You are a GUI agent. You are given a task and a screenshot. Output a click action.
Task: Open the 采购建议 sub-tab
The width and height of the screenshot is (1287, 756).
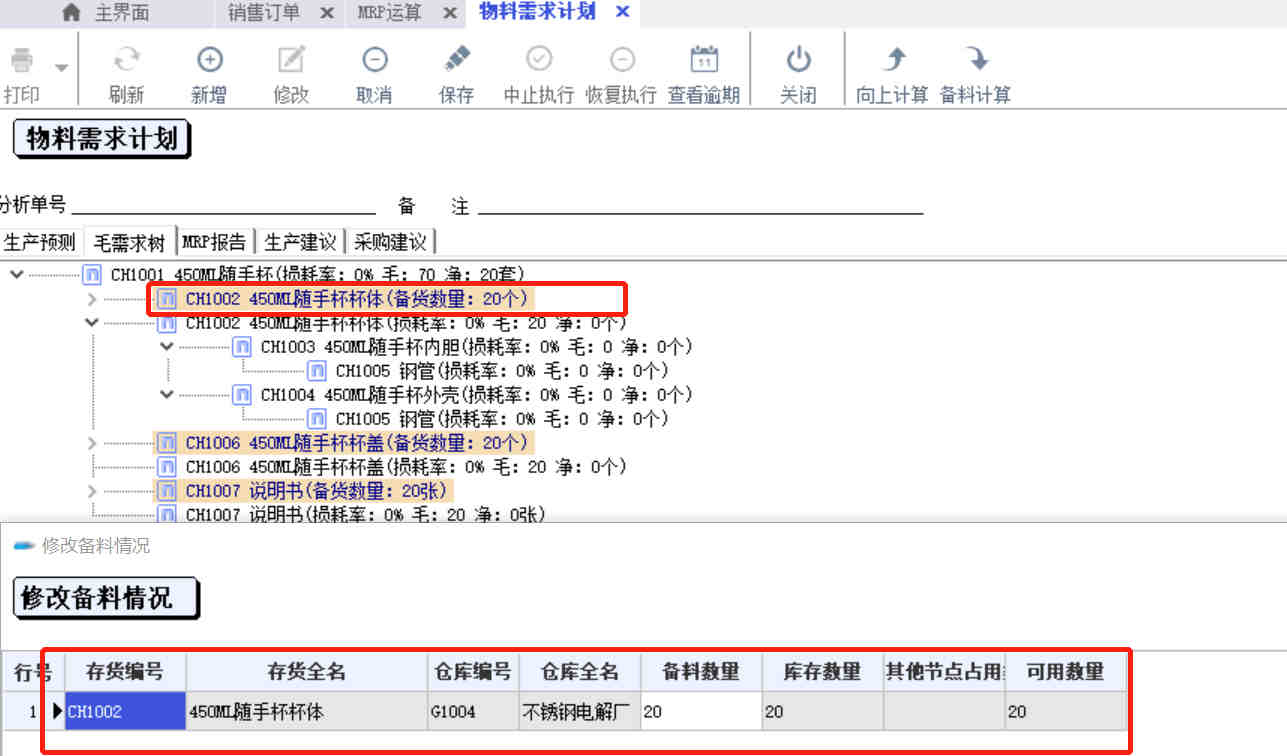(x=390, y=242)
